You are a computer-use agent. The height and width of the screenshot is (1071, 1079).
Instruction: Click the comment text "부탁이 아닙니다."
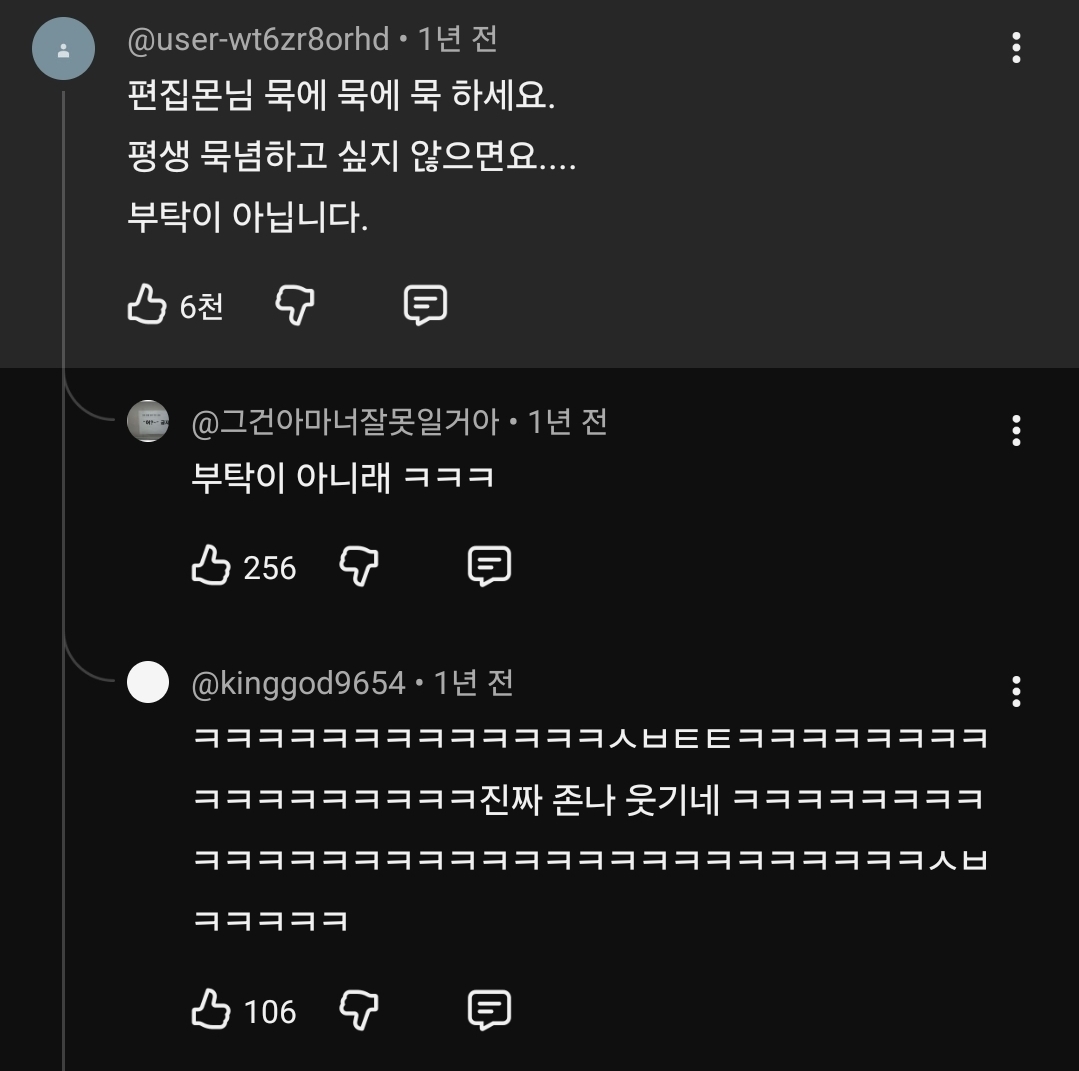249,217
